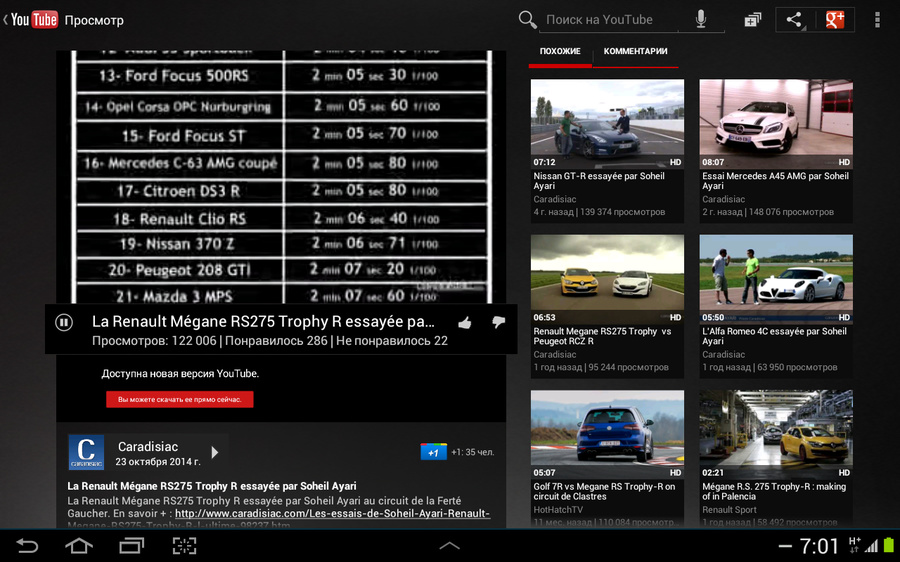Tap the 7:01 clock in status bar
The height and width of the screenshot is (562, 900).
point(819,545)
